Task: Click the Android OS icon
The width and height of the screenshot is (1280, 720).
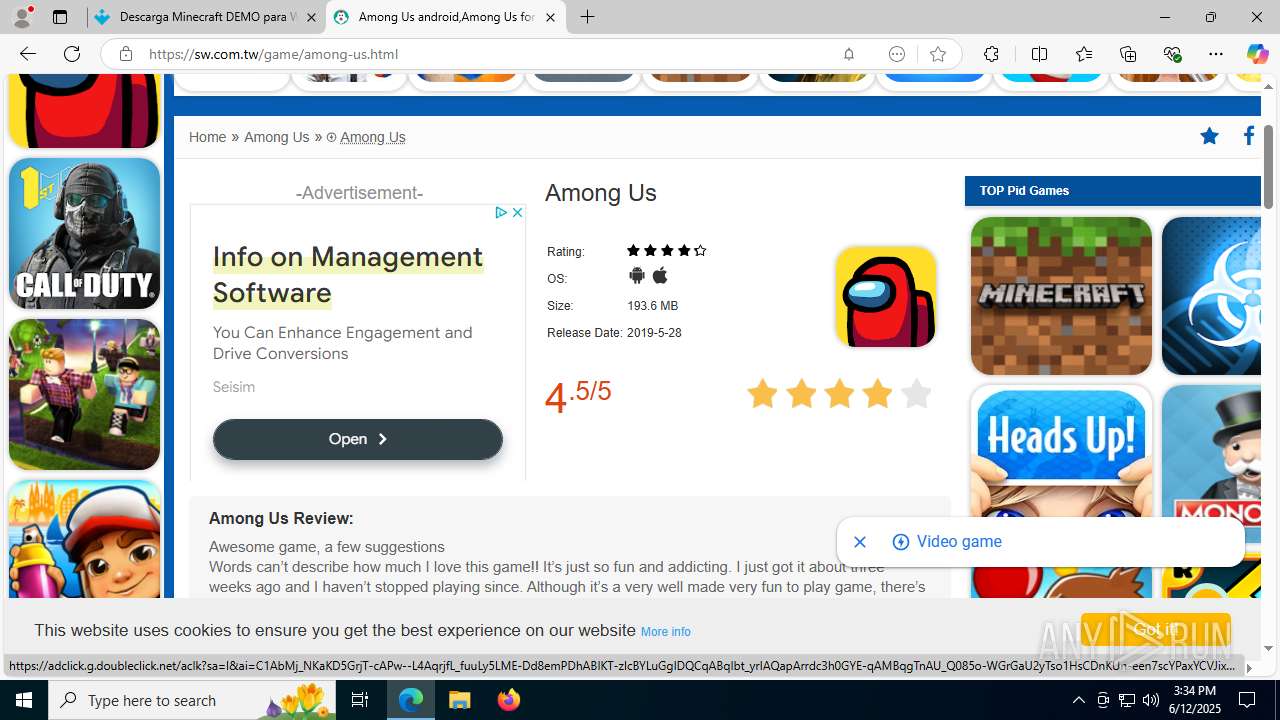Action: (x=636, y=276)
